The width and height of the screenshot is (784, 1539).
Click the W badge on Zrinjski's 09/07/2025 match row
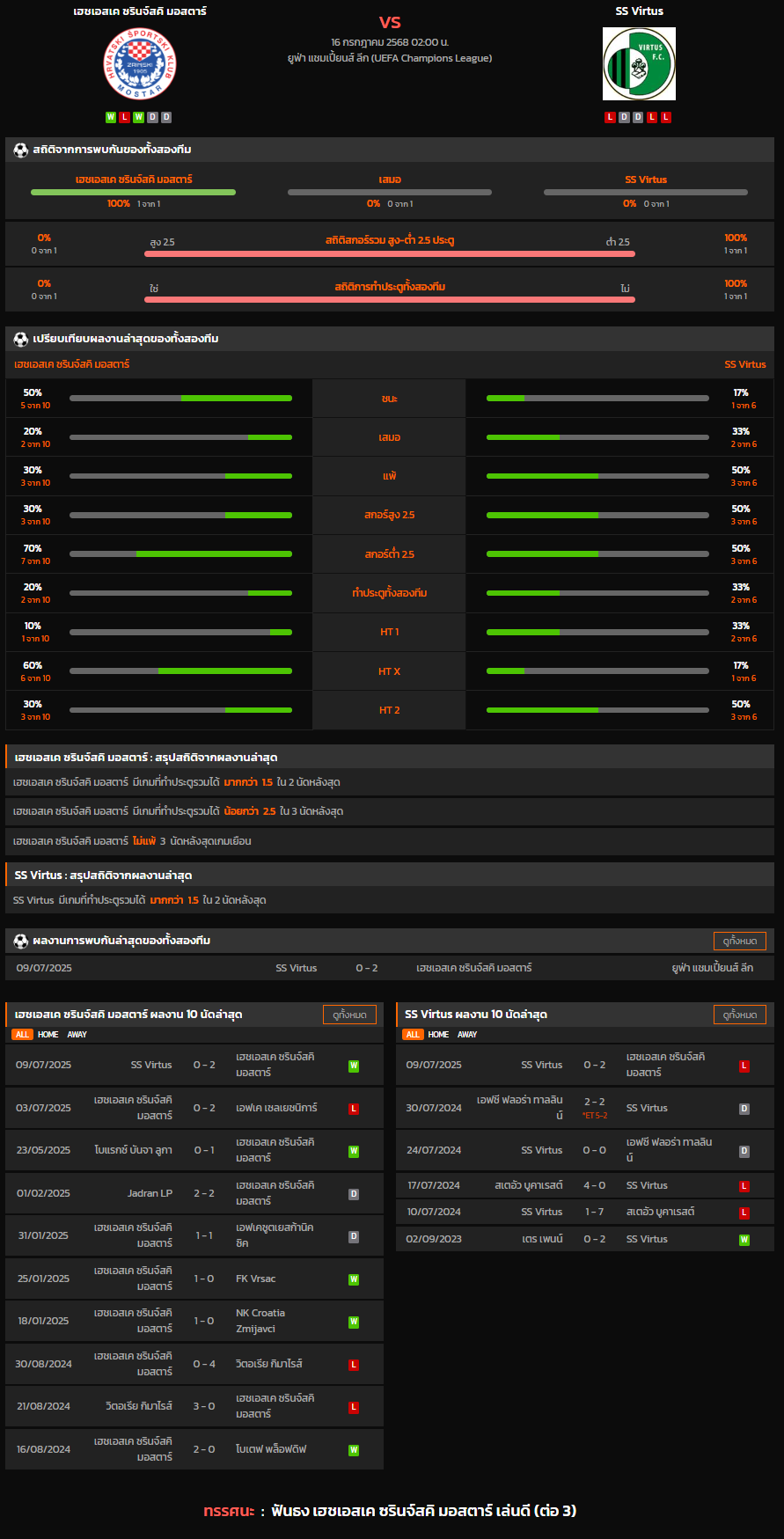pyautogui.click(x=354, y=1066)
